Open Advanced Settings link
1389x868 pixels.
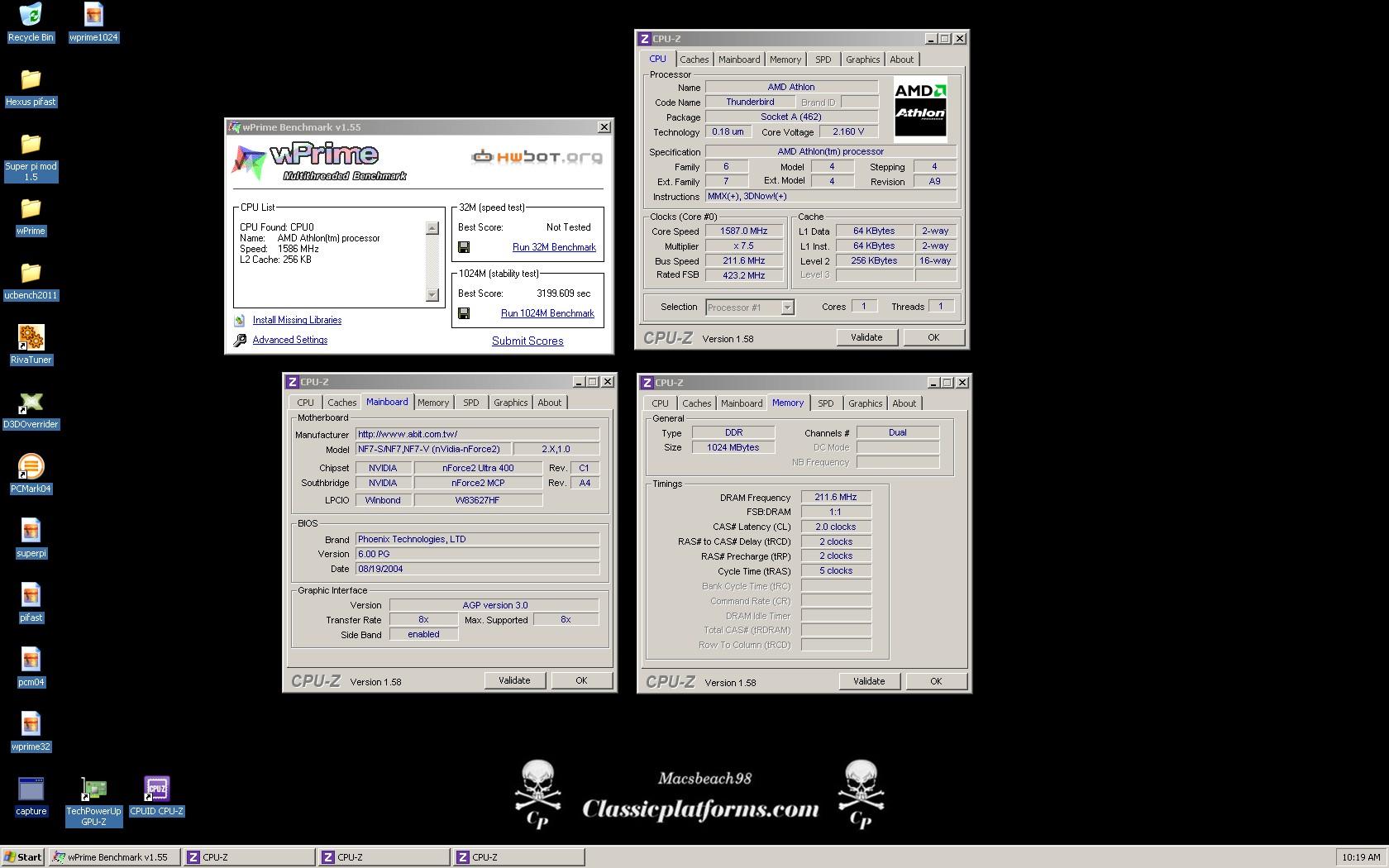[290, 340]
